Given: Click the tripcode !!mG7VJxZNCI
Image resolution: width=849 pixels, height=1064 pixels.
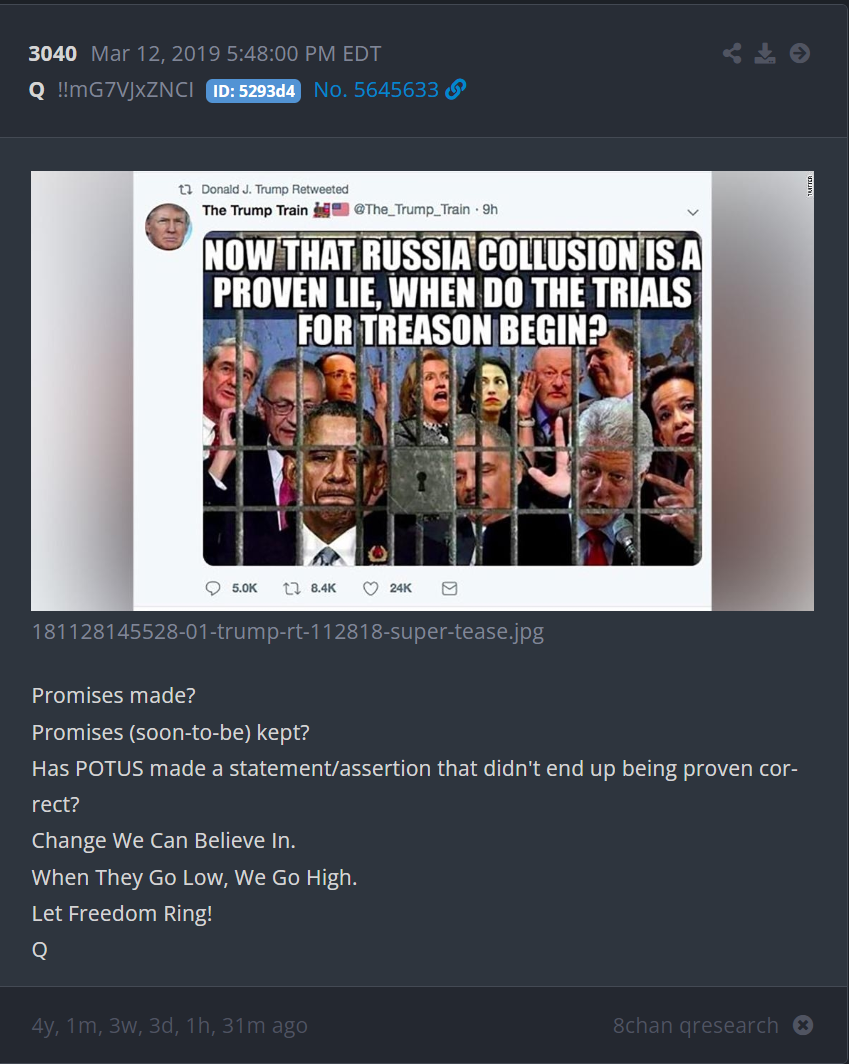Looking at the screenshot, I should pyautogui.click(x=126, y=90).
